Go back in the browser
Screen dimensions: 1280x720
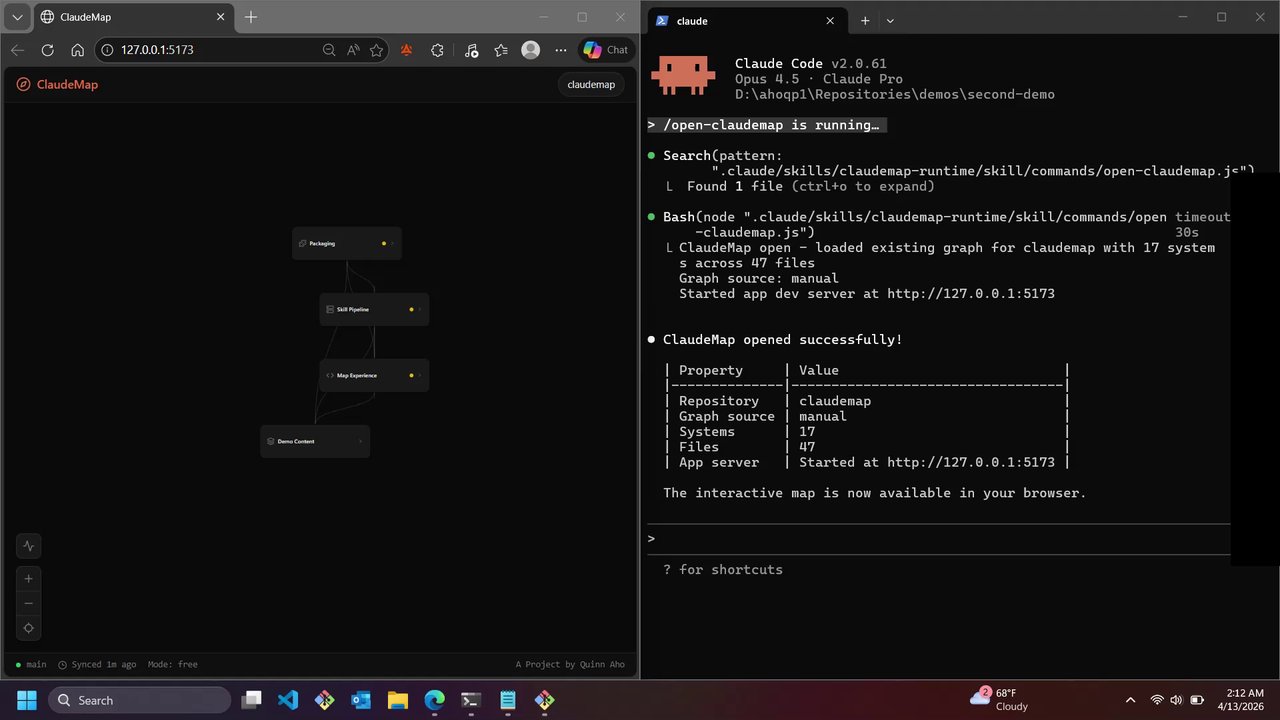pos(18,50)
